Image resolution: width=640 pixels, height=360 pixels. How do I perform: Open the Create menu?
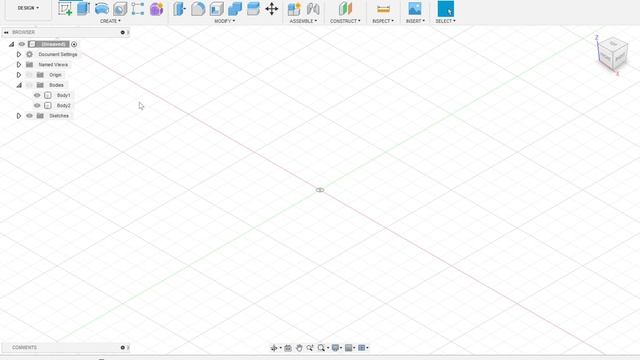(110, 21)
